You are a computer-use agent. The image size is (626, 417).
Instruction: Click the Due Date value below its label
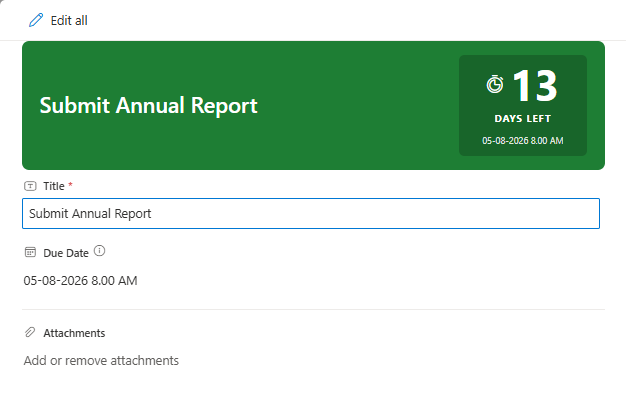pos(80,280)
